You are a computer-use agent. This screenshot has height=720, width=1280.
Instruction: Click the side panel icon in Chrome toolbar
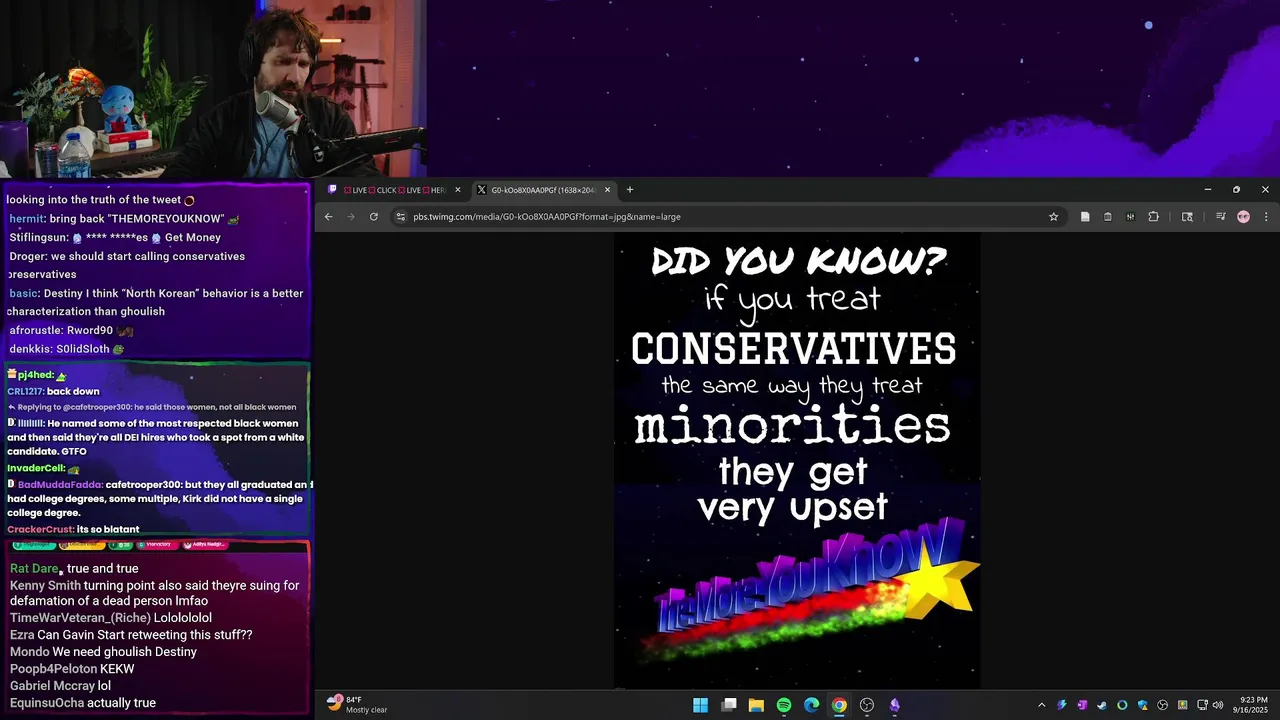pos(1187,217)
